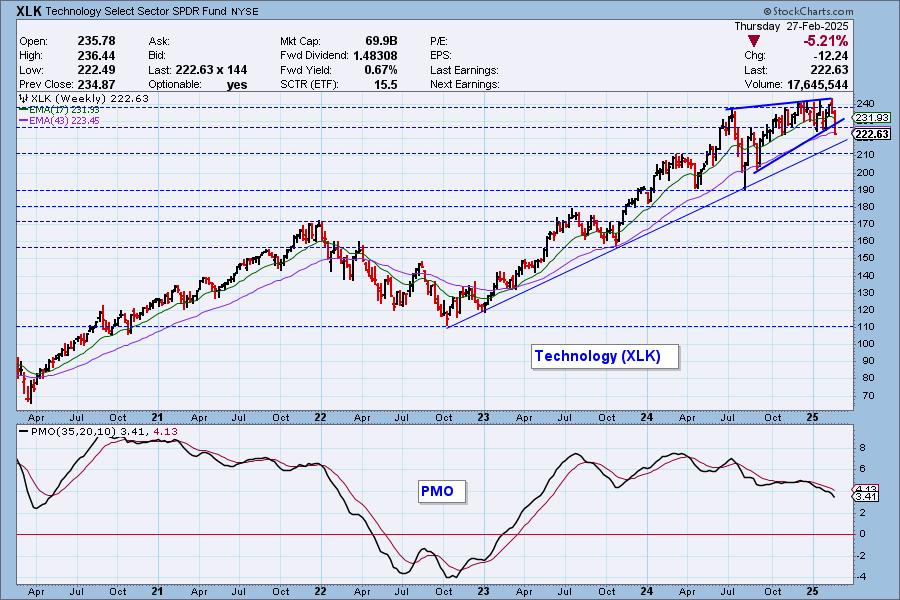Click the 'Technology Select Sector SPDR Fund' title
The width and height of the screenshot is (900, 600).
point(135,11)
